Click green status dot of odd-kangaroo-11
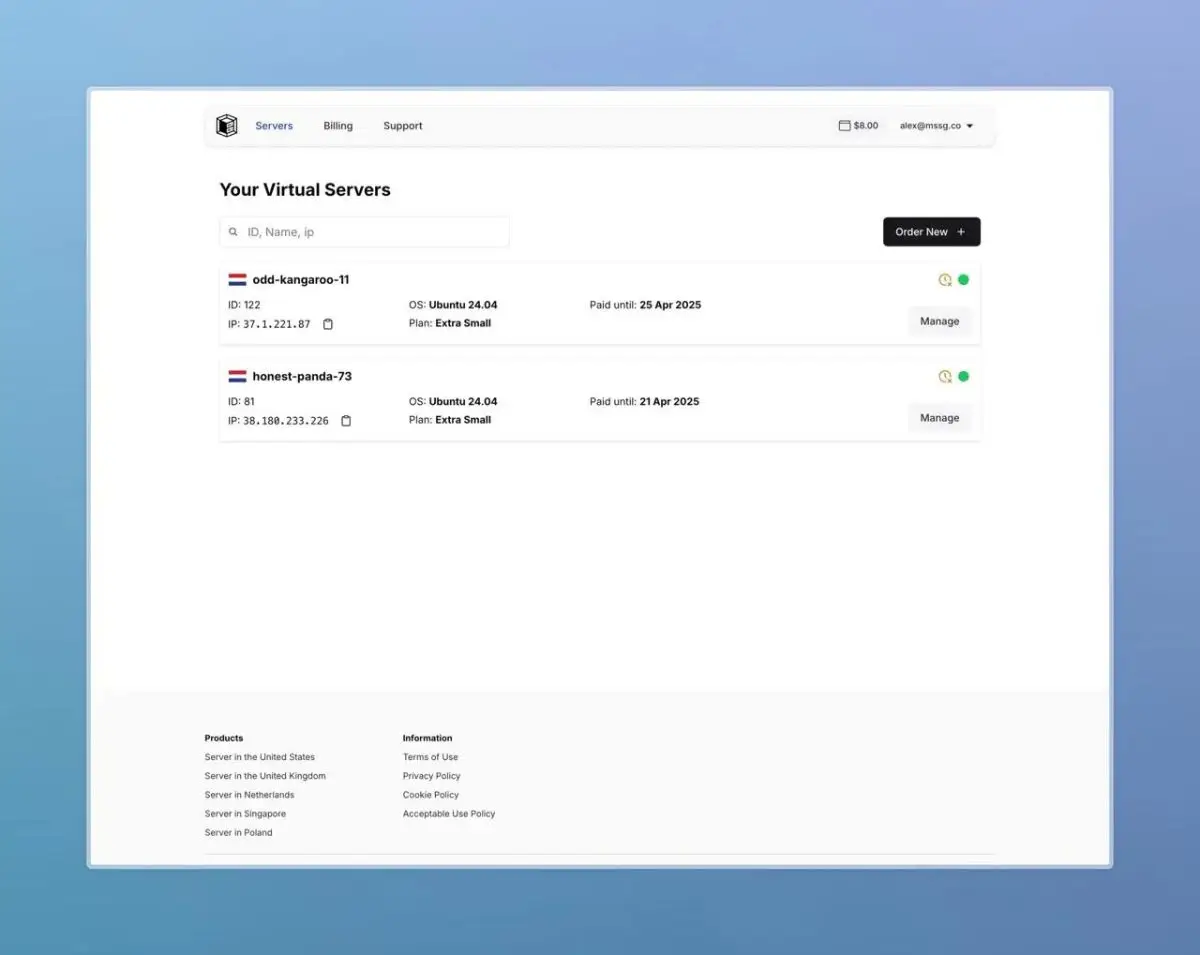The image size is (1200, 955). click(964, 280)
